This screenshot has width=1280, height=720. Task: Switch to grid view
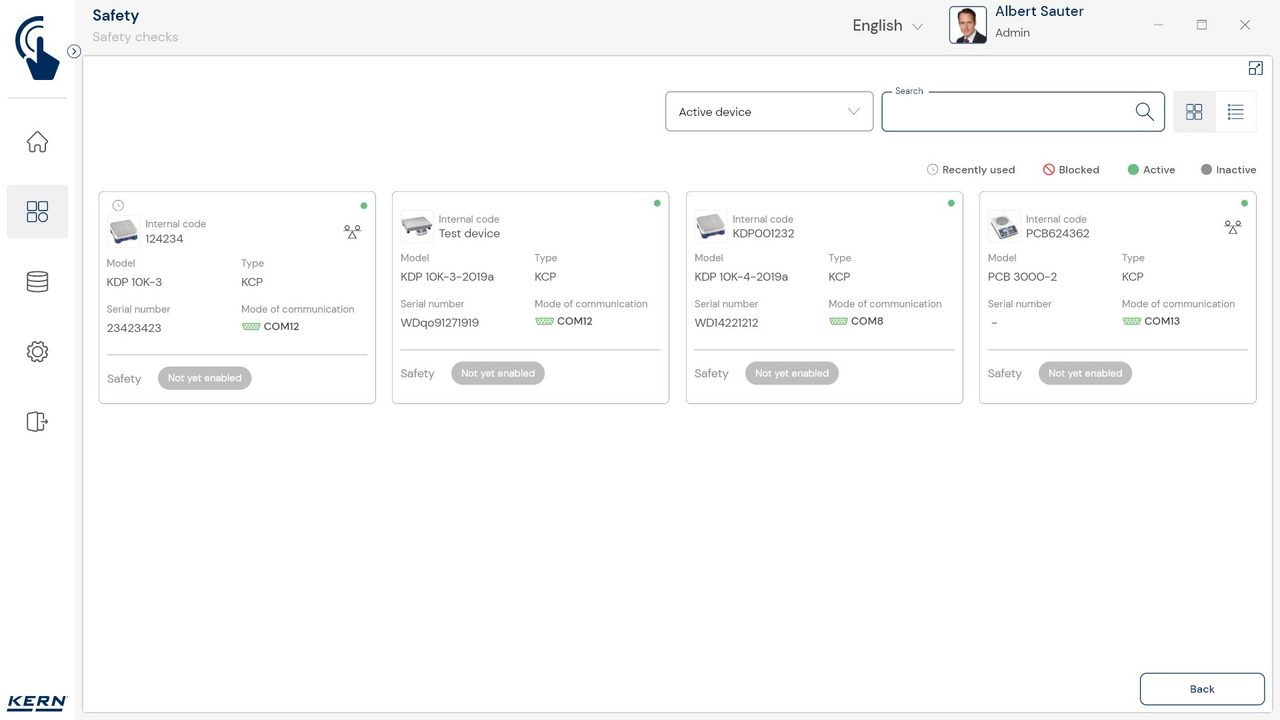click(1194, 112)
